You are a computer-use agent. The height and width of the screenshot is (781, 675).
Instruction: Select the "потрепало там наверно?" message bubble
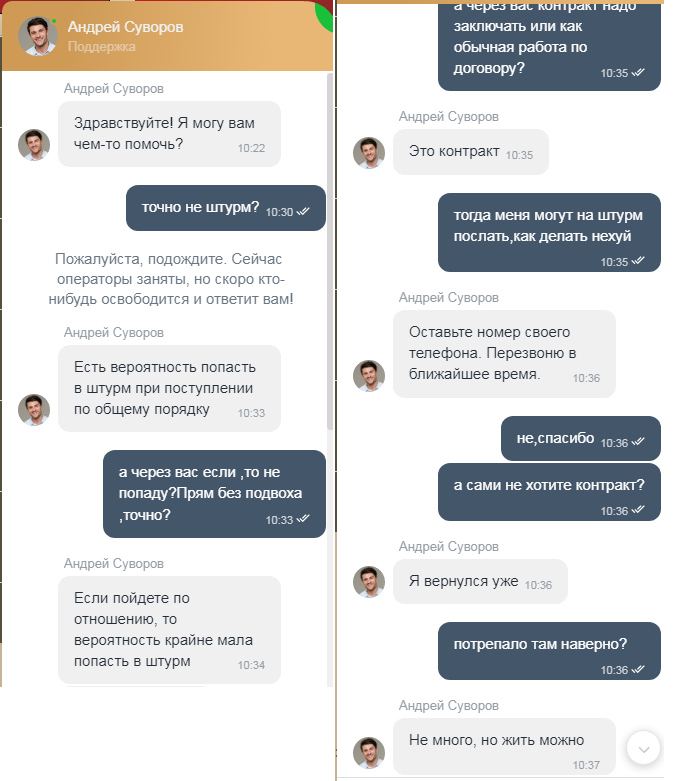click(549, 652)
